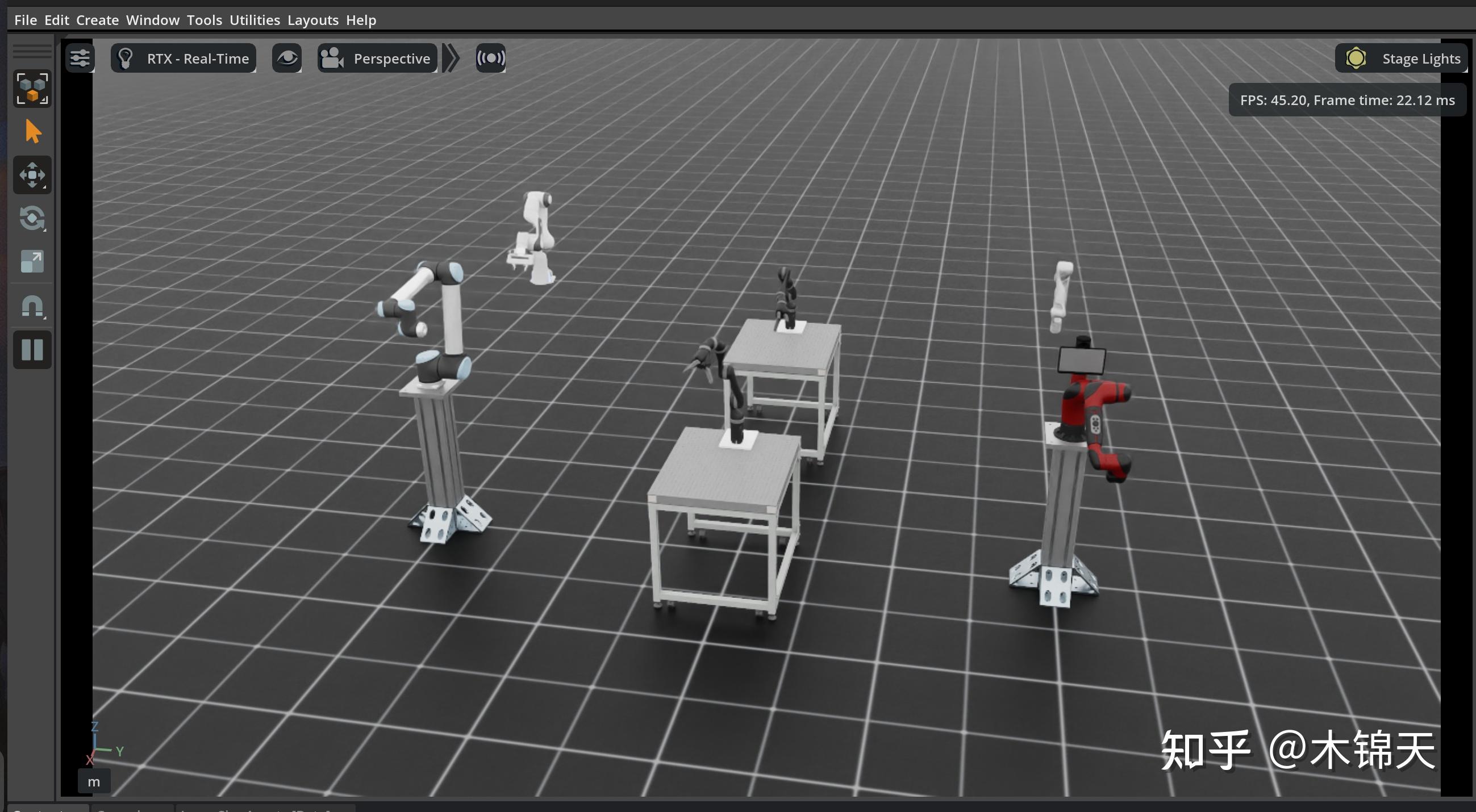Activate the Rotate tool

point(32,219)
